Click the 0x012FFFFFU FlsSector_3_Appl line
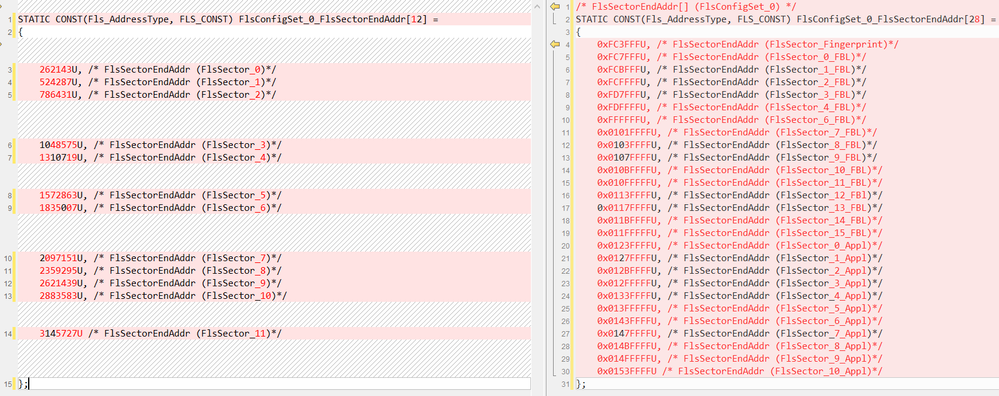Screen dimensions: 999x396 tap(787, 283)
